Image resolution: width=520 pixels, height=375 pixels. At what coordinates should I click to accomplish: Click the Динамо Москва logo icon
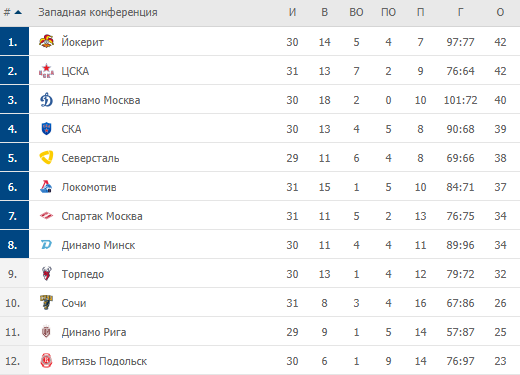(46, 100)
